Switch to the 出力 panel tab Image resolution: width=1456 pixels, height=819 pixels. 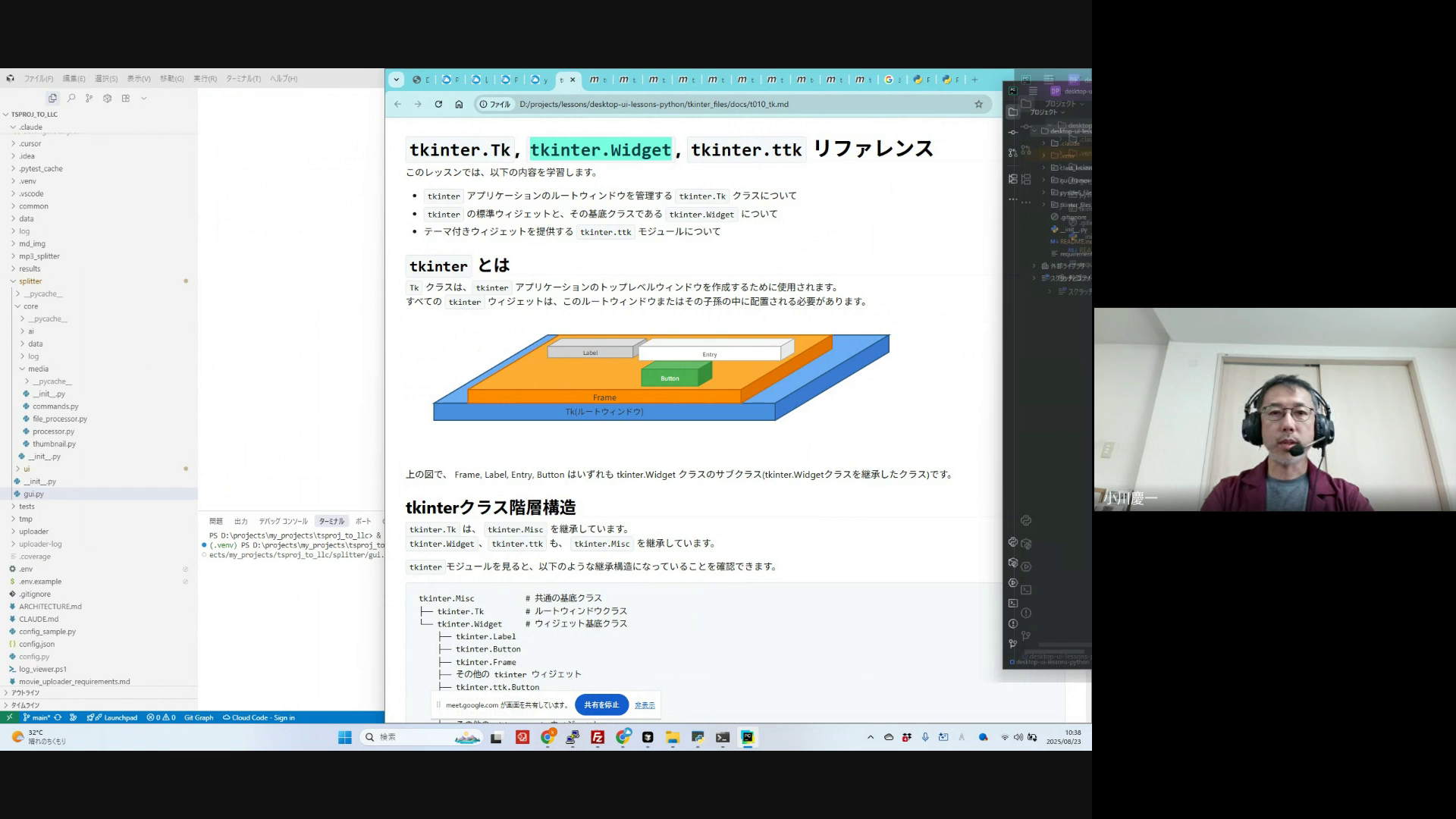tap(241, 521)
